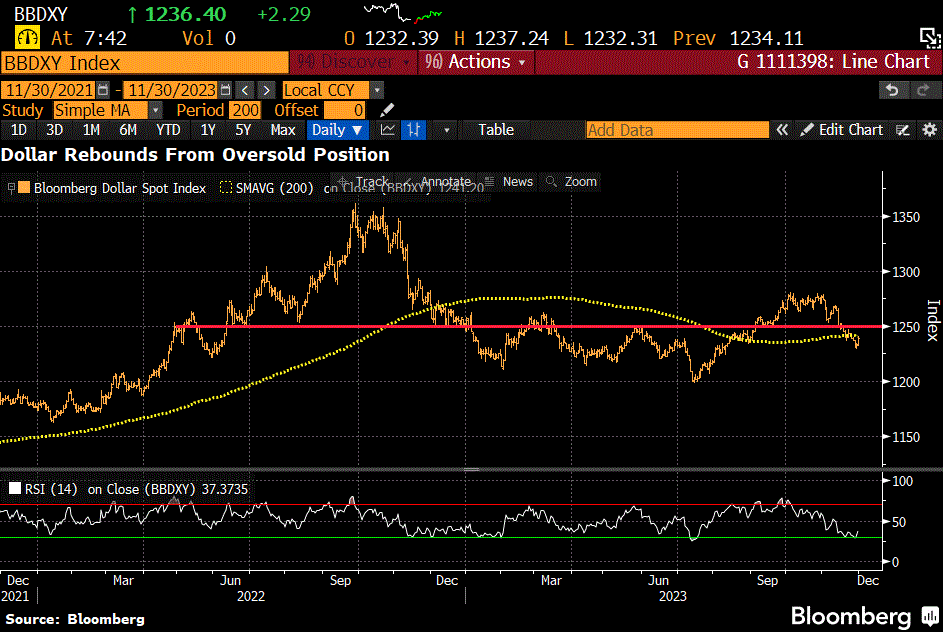Open the Discover menu
Viewport: 943px width, 632px height.
[x=354, y=61]
